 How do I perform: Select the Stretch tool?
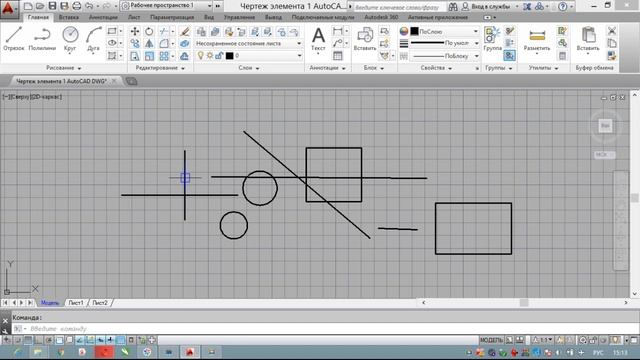tap(135, 56)
